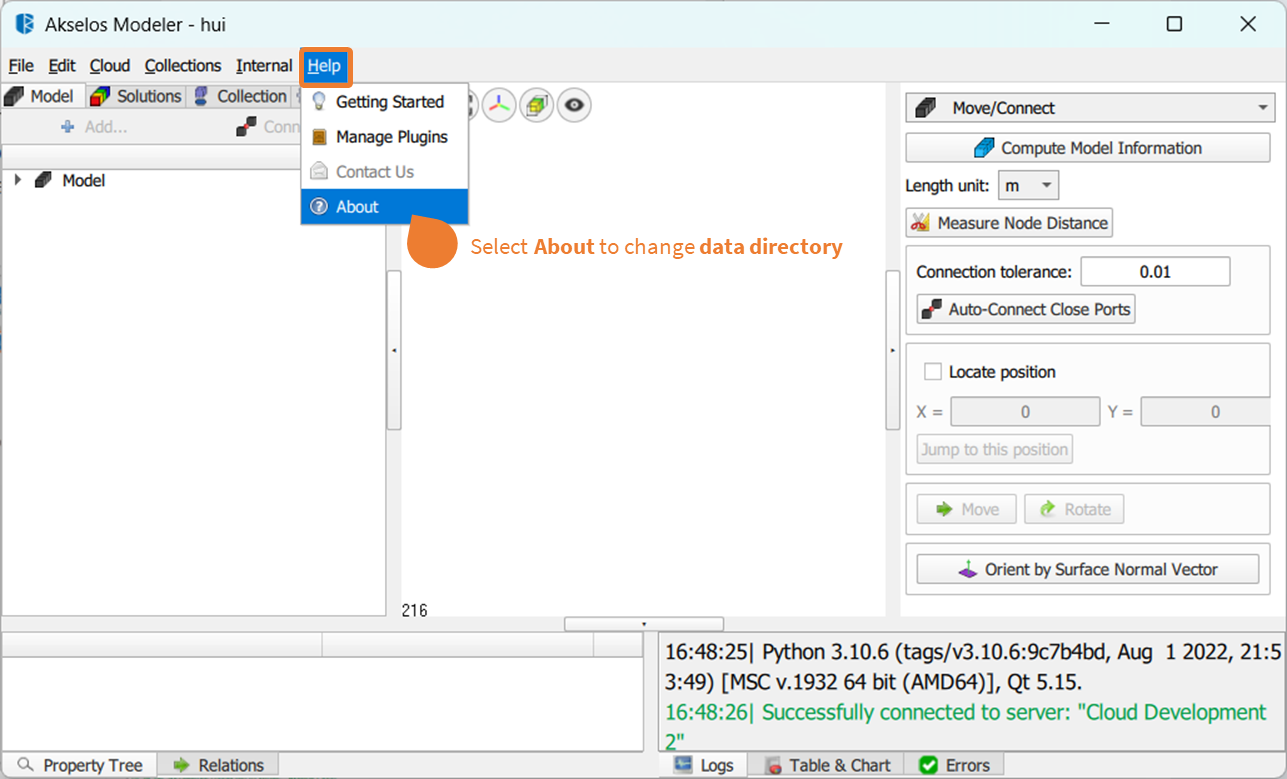This screenshot has width=1287, height=779.
Task: Switch to the Model tab
Action: pos(41,96)
